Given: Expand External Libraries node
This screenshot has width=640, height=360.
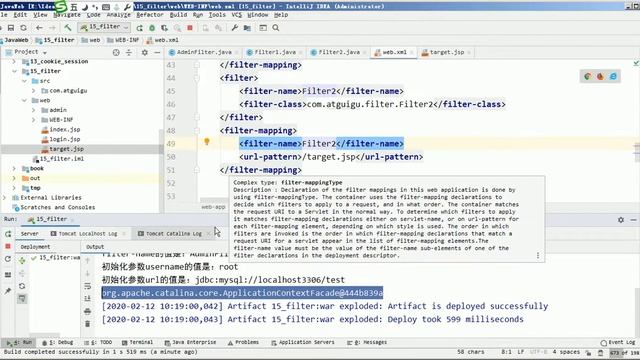Looking at the screenshot, I should tap(5, 198).
